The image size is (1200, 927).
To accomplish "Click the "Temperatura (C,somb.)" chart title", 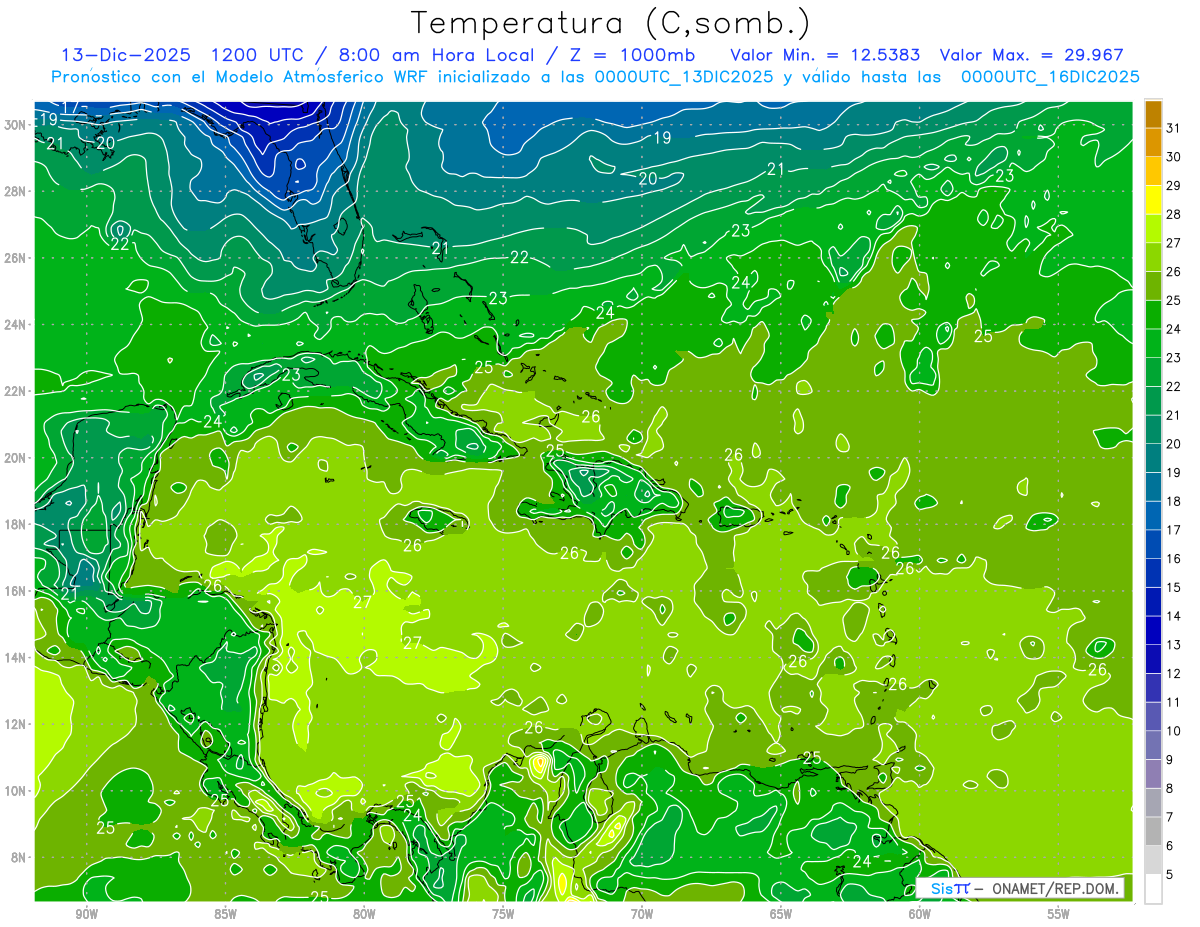I will [x=611, y=24].
